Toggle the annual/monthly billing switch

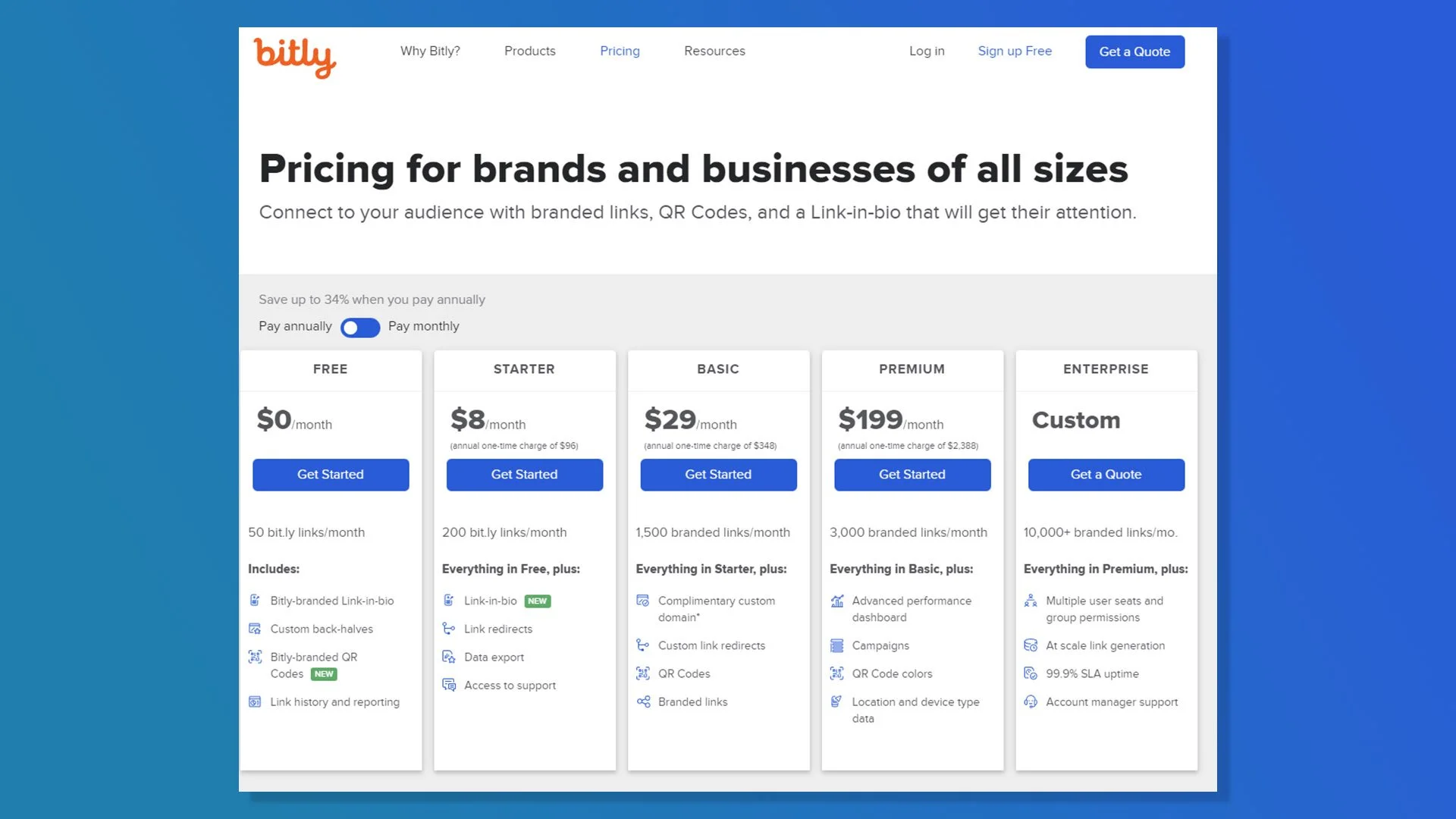coord(360,328)
